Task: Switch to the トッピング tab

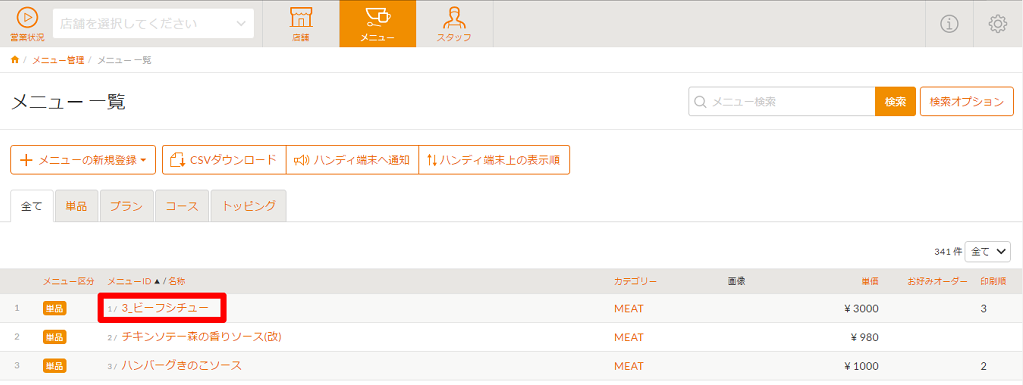Action: (249, 206)
